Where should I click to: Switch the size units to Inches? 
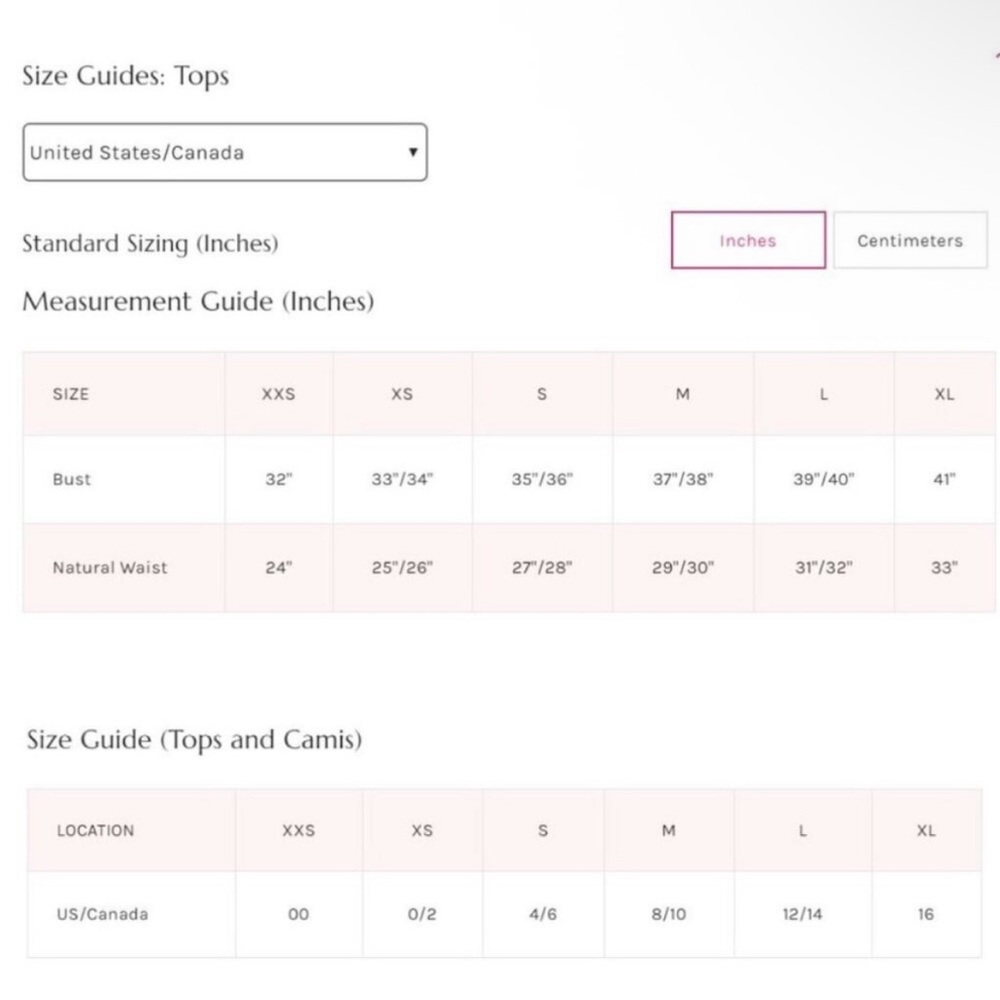(748, 240)
